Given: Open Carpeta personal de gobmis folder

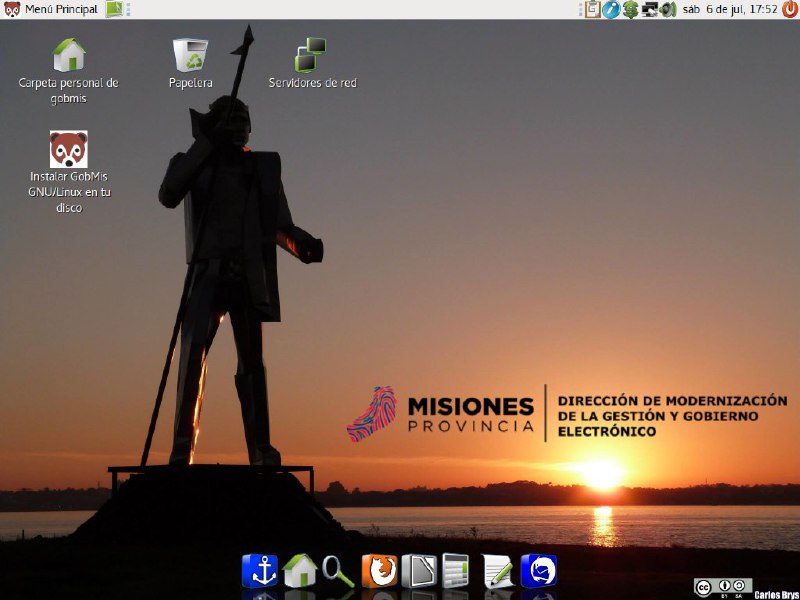Looking at the screenshot, I should pyautogui.click(x=68, y=55).
